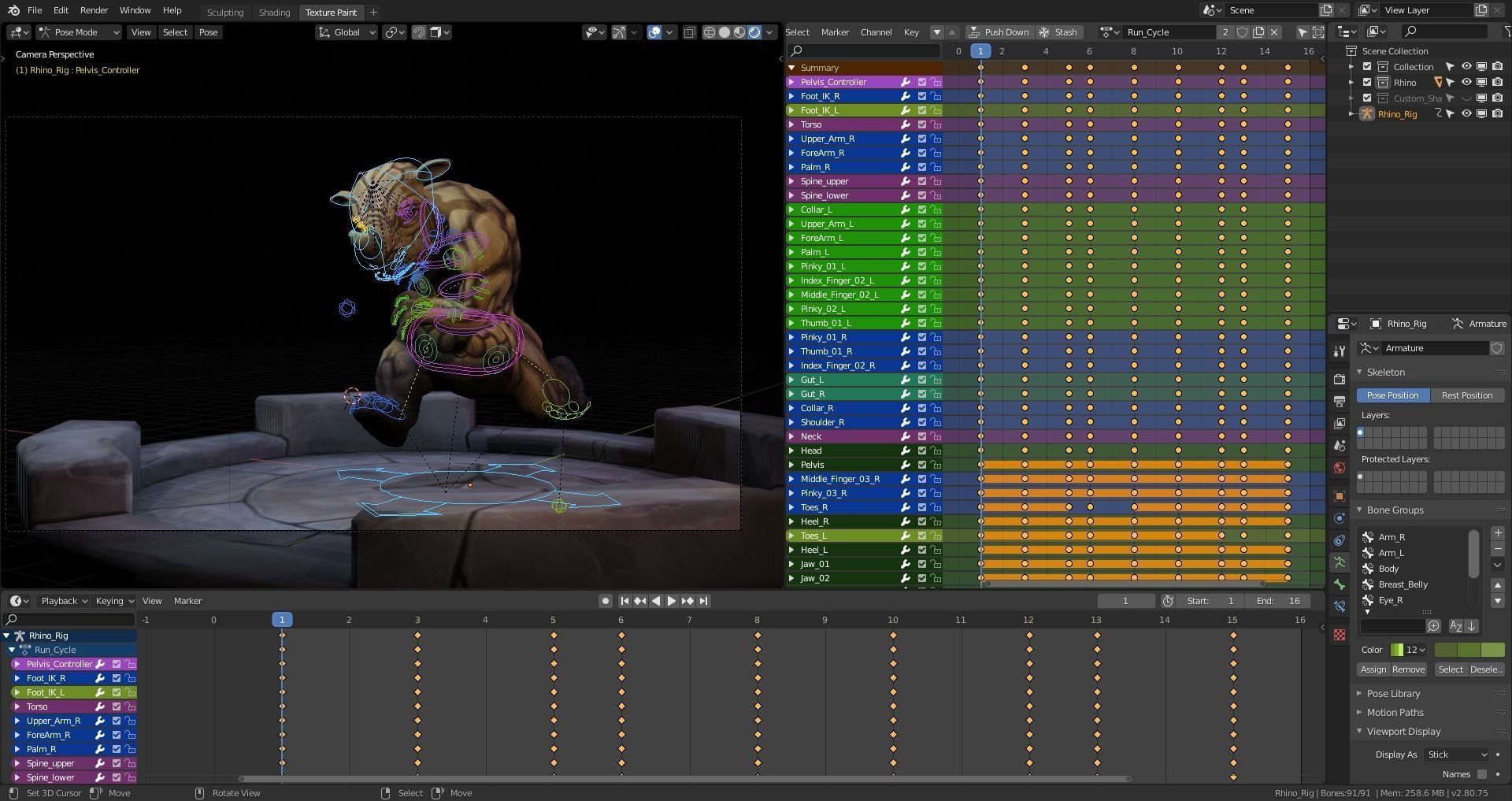Open the Pose Mode dropdown
The width and height of the screenshot is (1512, 801).
pyautogui.click(x=79, y=32)
